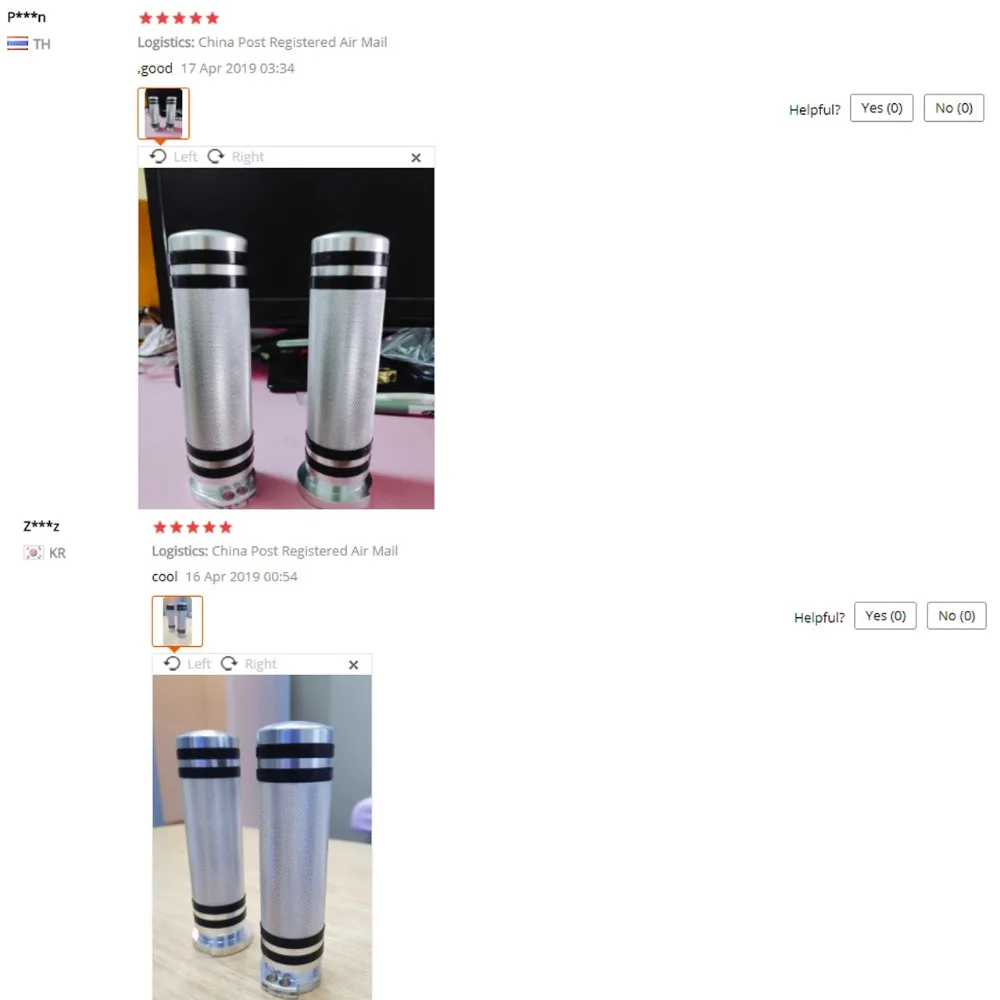Rotate Z***z's review photo left

[x=188, y=664]
